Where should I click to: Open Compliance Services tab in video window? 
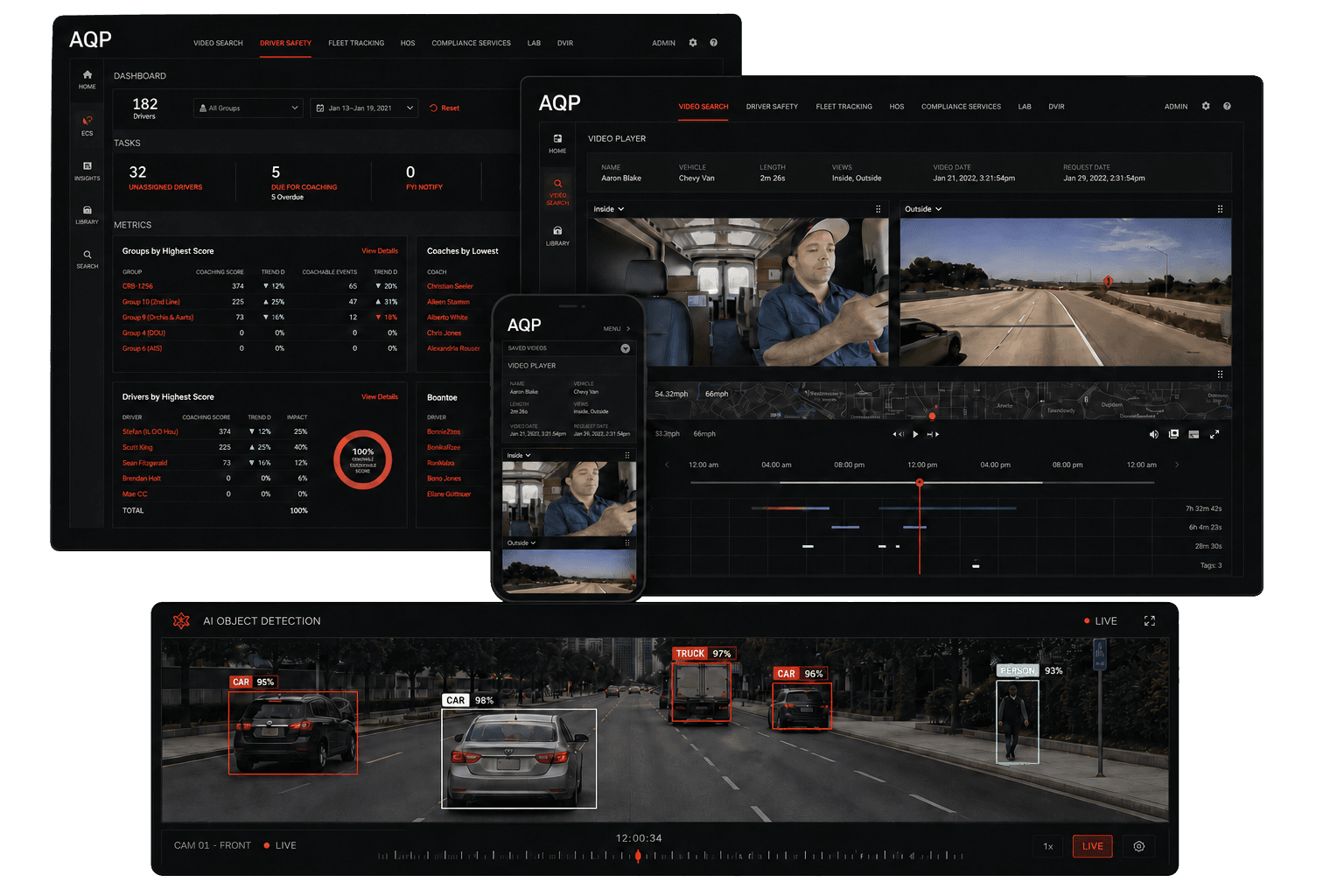[961, 107]
